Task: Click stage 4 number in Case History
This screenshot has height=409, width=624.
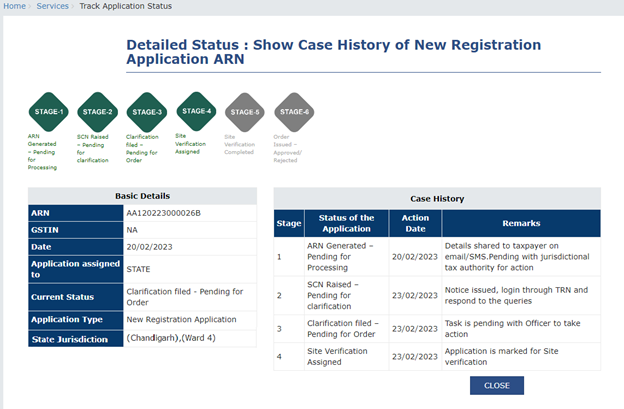Action: [280, 356]
